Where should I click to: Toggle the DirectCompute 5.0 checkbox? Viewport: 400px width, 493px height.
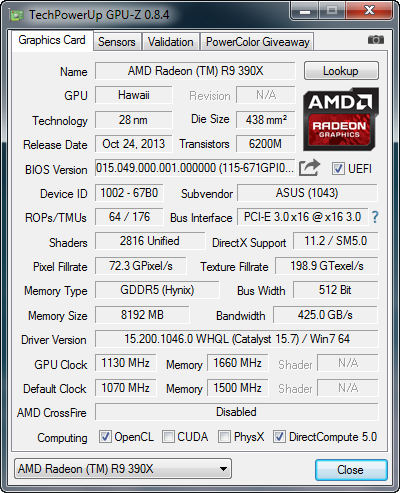279,437
